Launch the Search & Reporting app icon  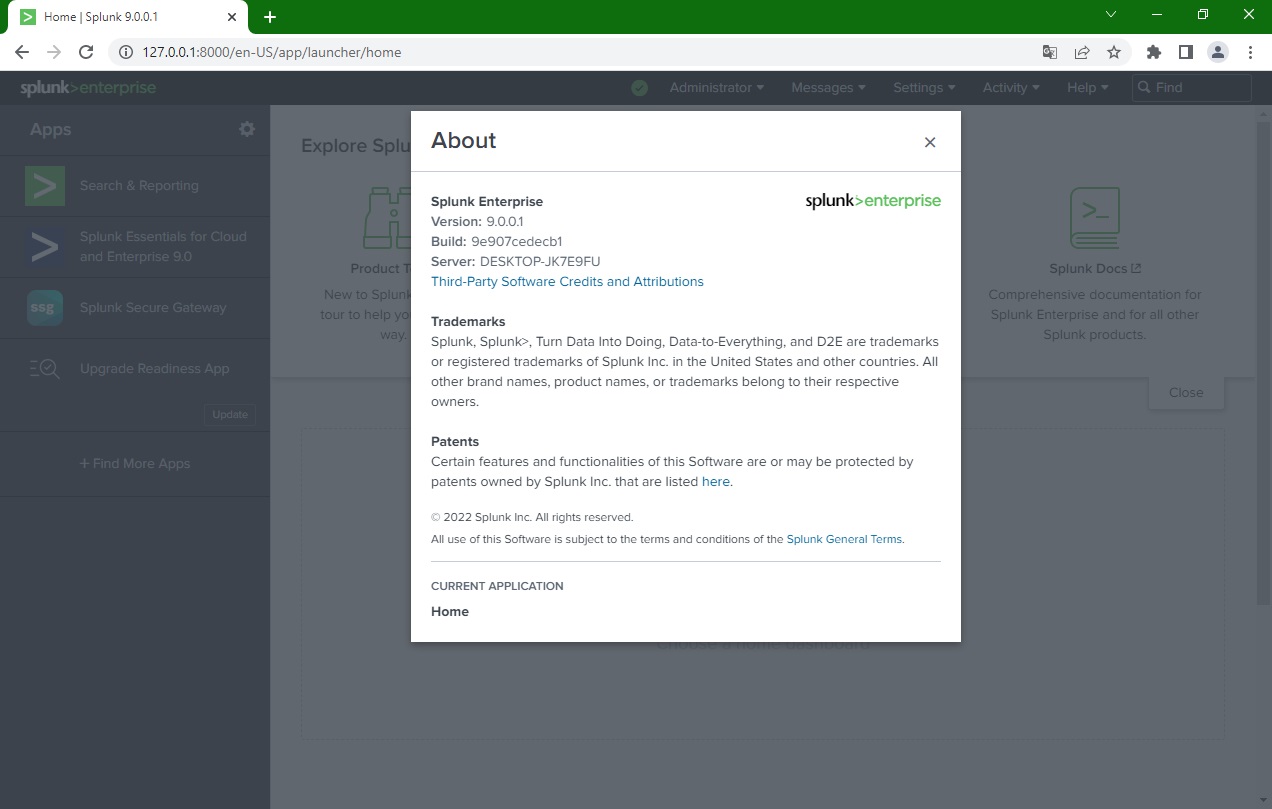pyautogui.click(x=45, y=186)
